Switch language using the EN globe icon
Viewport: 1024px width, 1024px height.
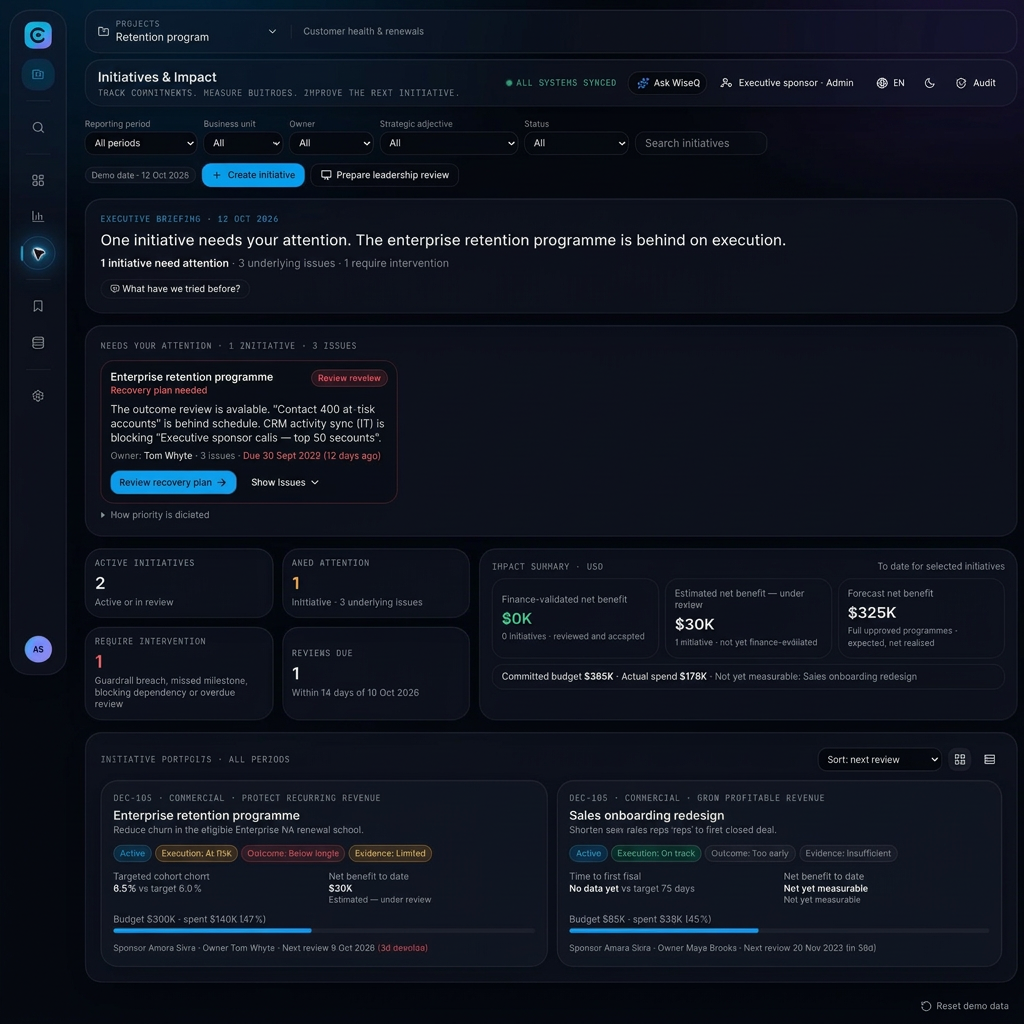pyautogui.click(x=882, y=83)
